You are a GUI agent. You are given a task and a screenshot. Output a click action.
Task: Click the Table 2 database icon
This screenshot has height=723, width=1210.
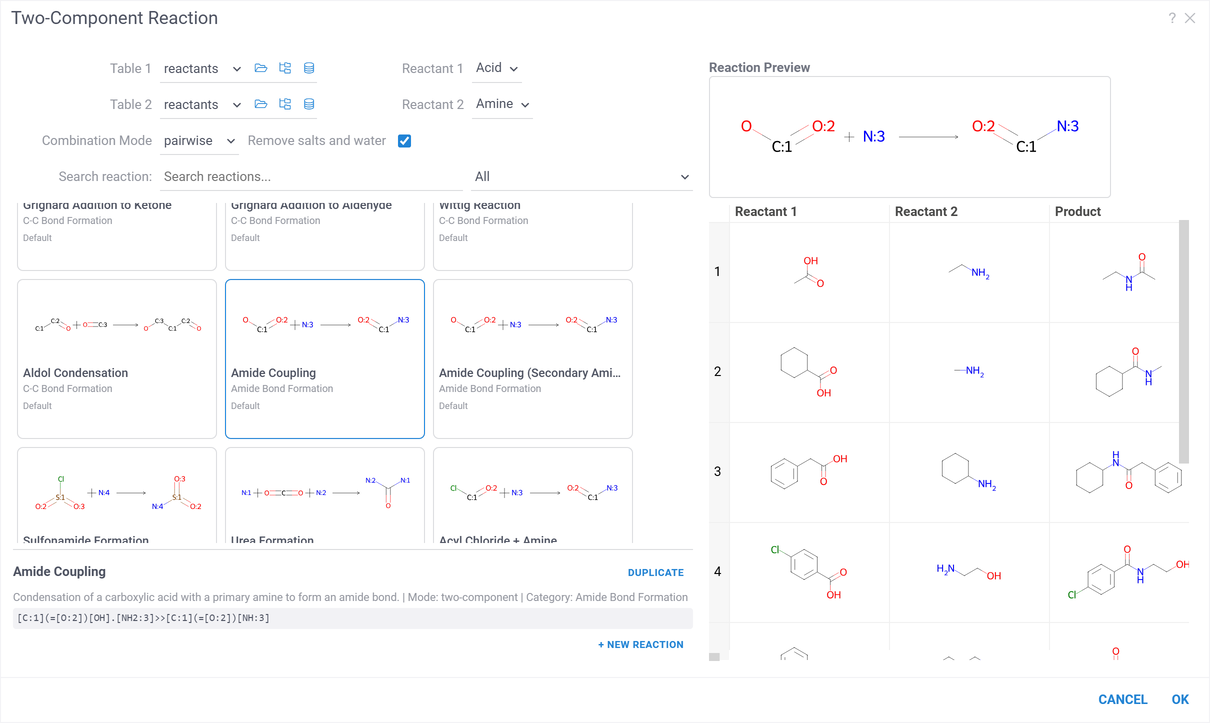pos(309,104)
